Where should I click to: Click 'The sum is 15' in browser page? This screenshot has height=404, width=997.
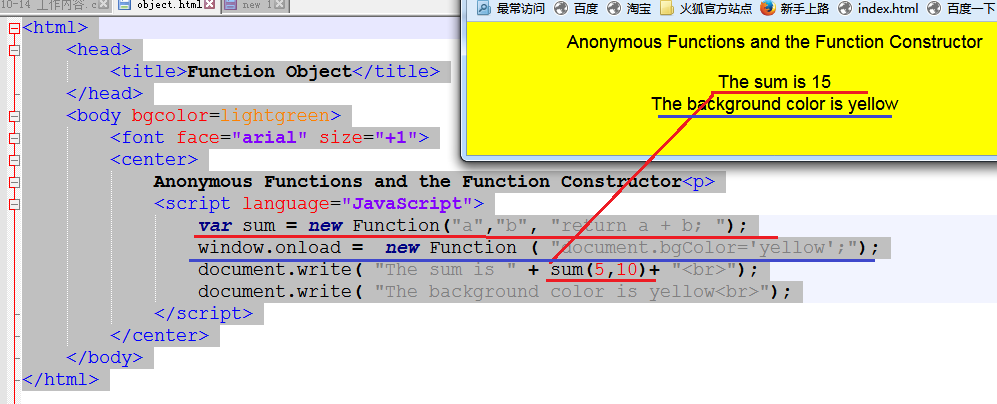point(774,81)
